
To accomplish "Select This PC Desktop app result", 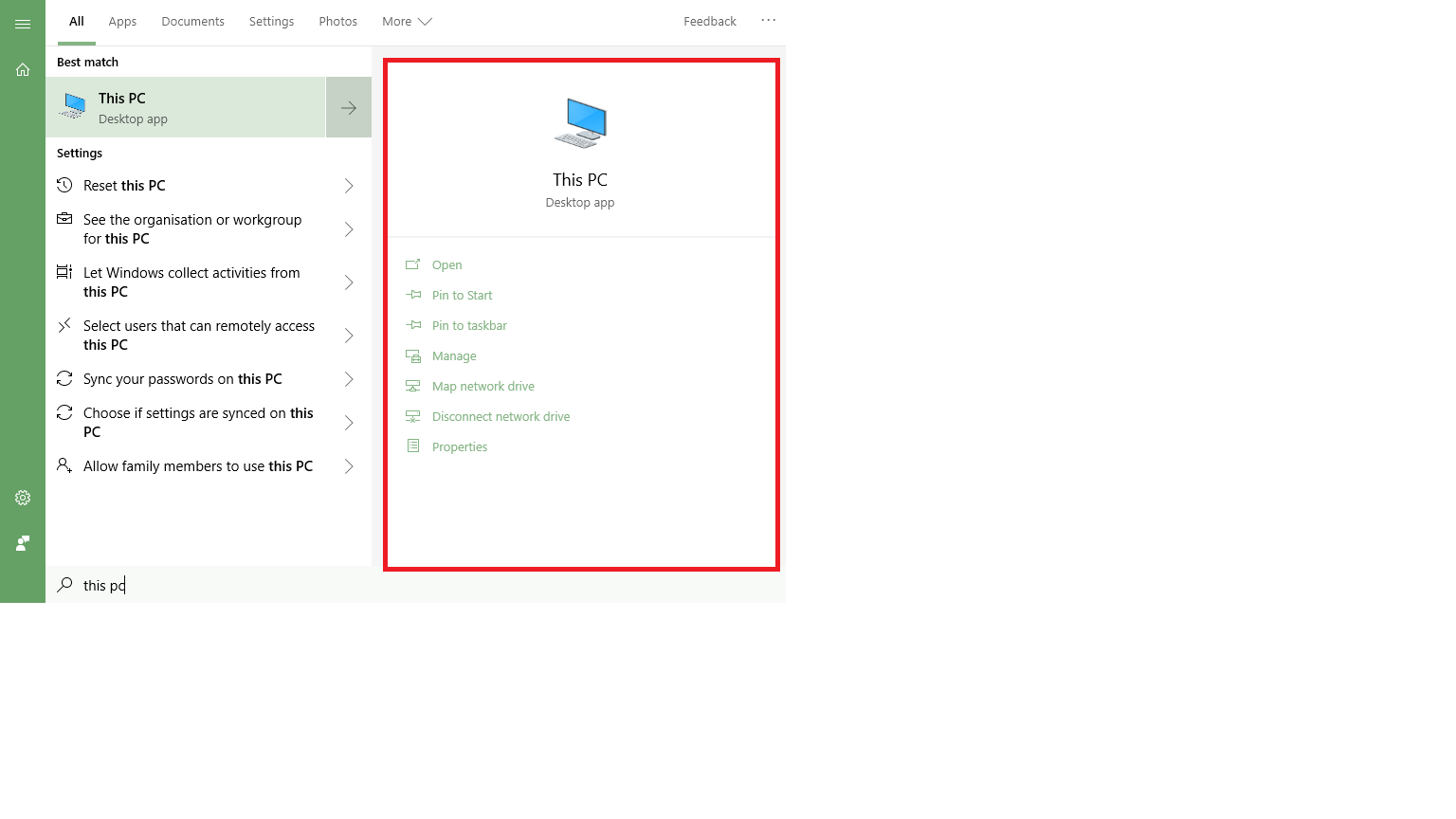I will click(186, 107).
